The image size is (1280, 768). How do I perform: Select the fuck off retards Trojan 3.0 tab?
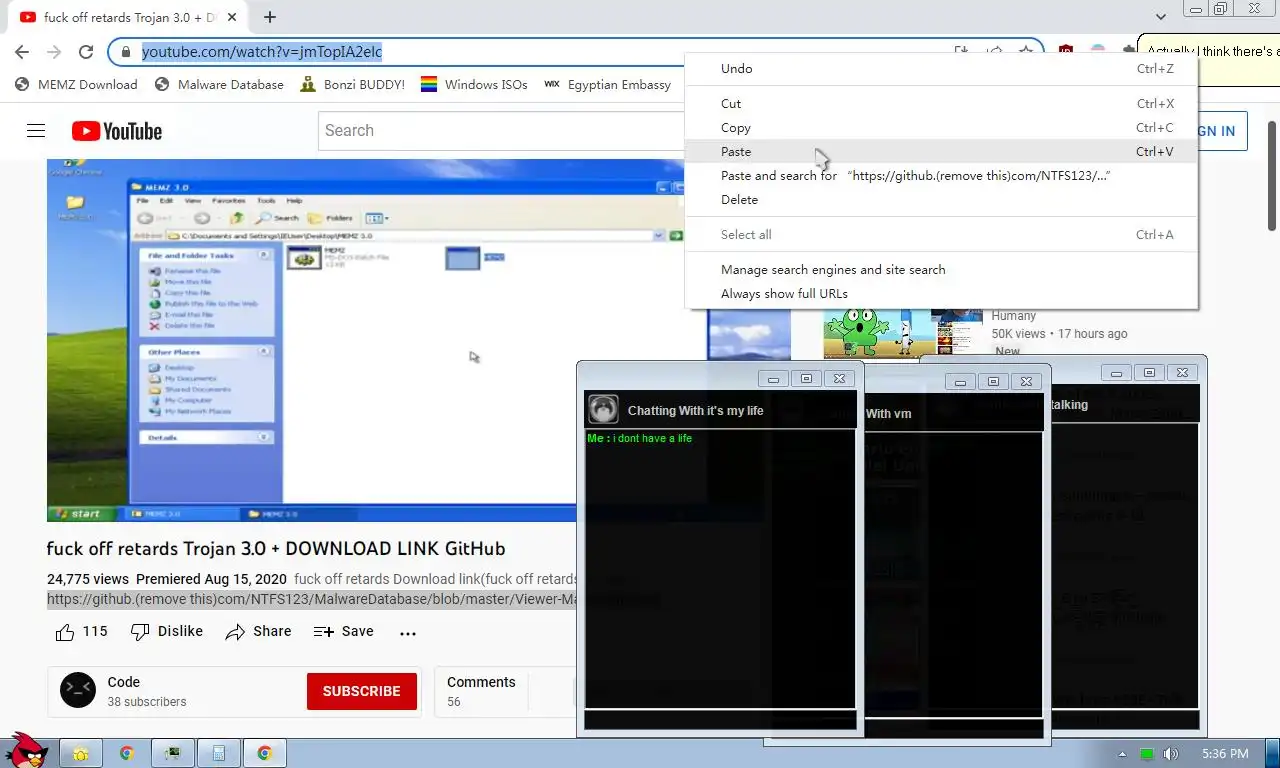point(128,17)
